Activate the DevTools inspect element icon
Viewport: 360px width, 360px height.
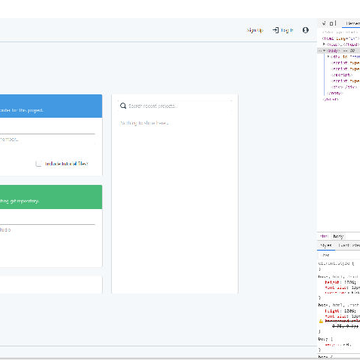[x=324, y=23]
